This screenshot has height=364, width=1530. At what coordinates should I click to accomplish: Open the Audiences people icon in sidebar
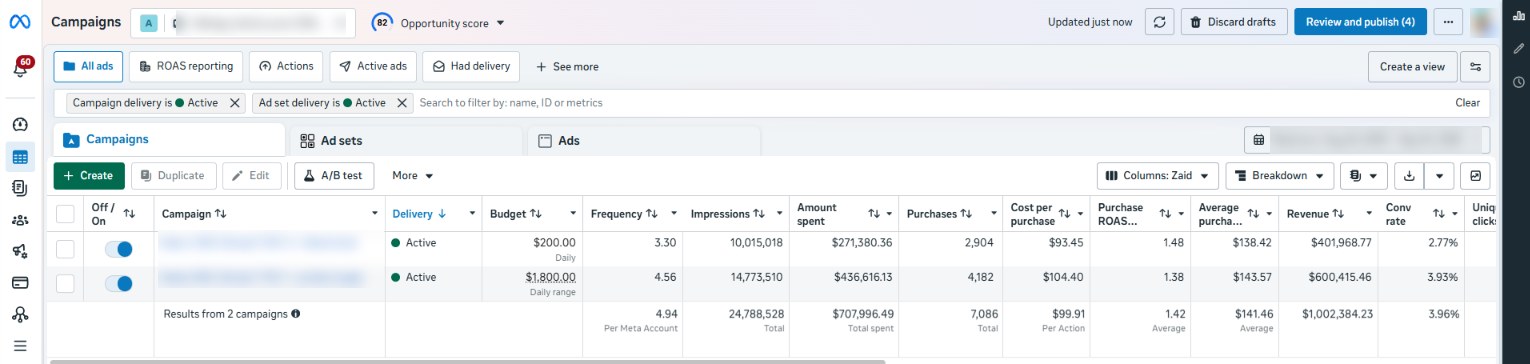(x=20, y=220)
